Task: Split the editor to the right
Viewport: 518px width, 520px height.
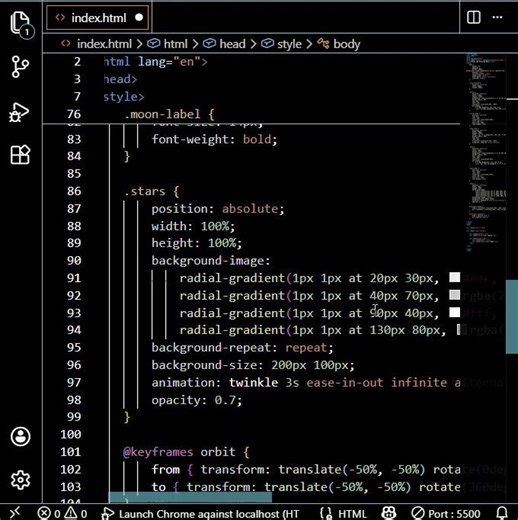Action: pyautogui.click(x=474, y=17)
